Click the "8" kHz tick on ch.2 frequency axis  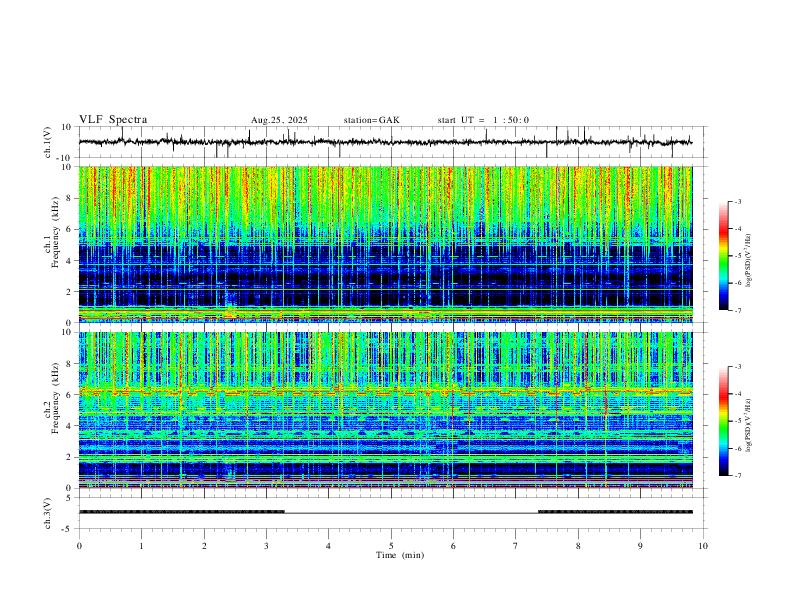(x=70, y=364)
